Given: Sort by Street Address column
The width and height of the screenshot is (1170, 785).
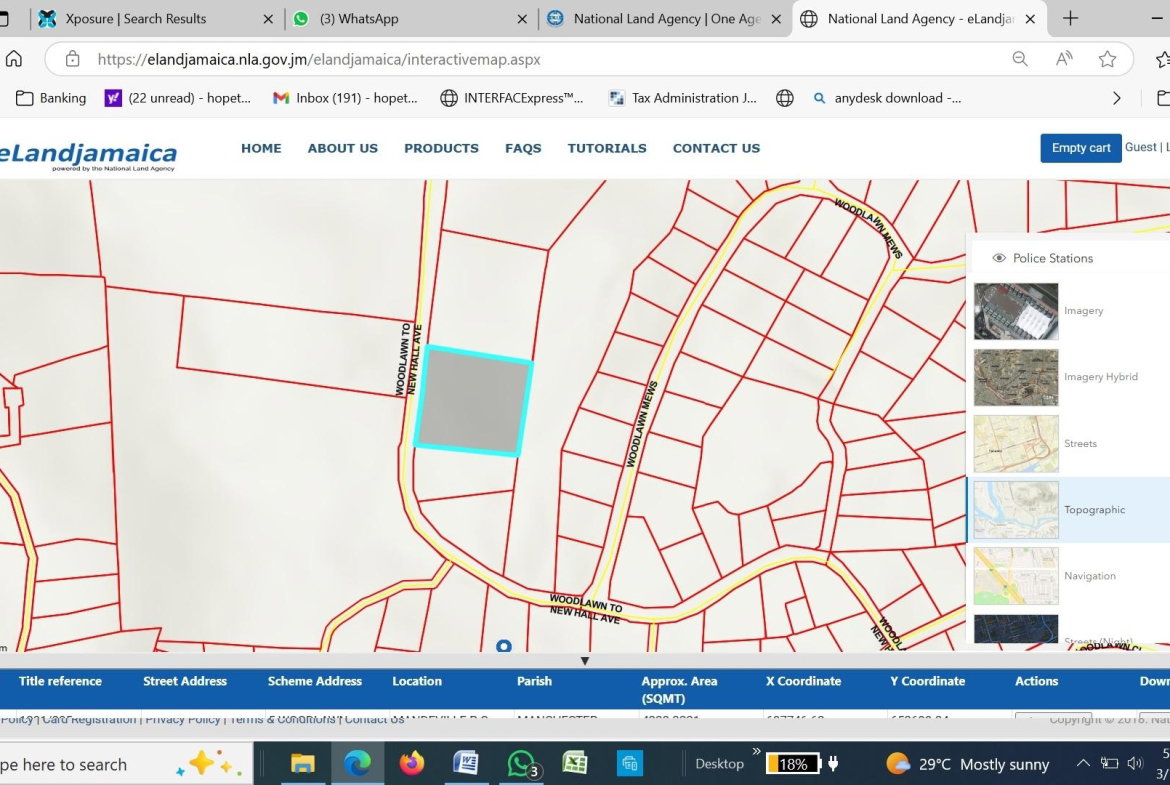Looking at the screenshot, I should coord(185,681).
